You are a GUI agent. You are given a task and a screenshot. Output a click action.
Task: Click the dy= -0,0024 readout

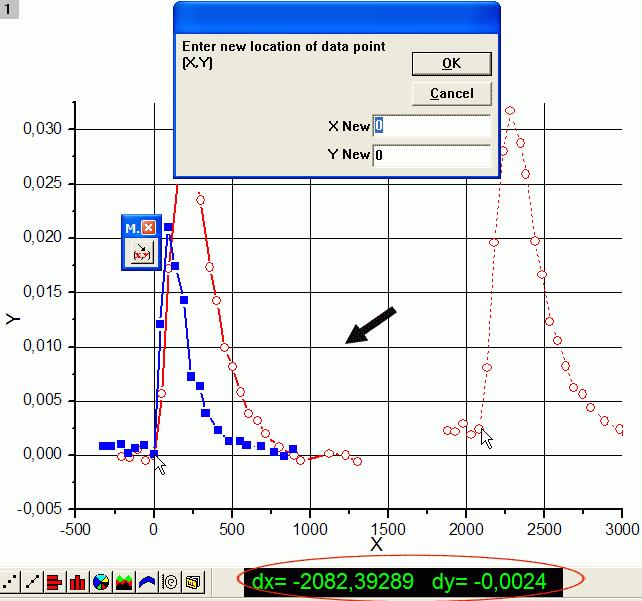489,581
